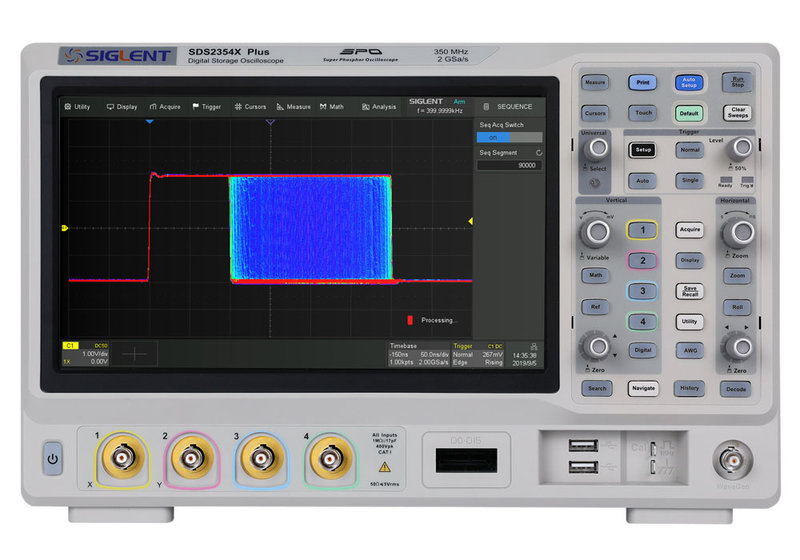Push the Measure hardware button
The height and width of the screenshot is (560, 800).
595,82
